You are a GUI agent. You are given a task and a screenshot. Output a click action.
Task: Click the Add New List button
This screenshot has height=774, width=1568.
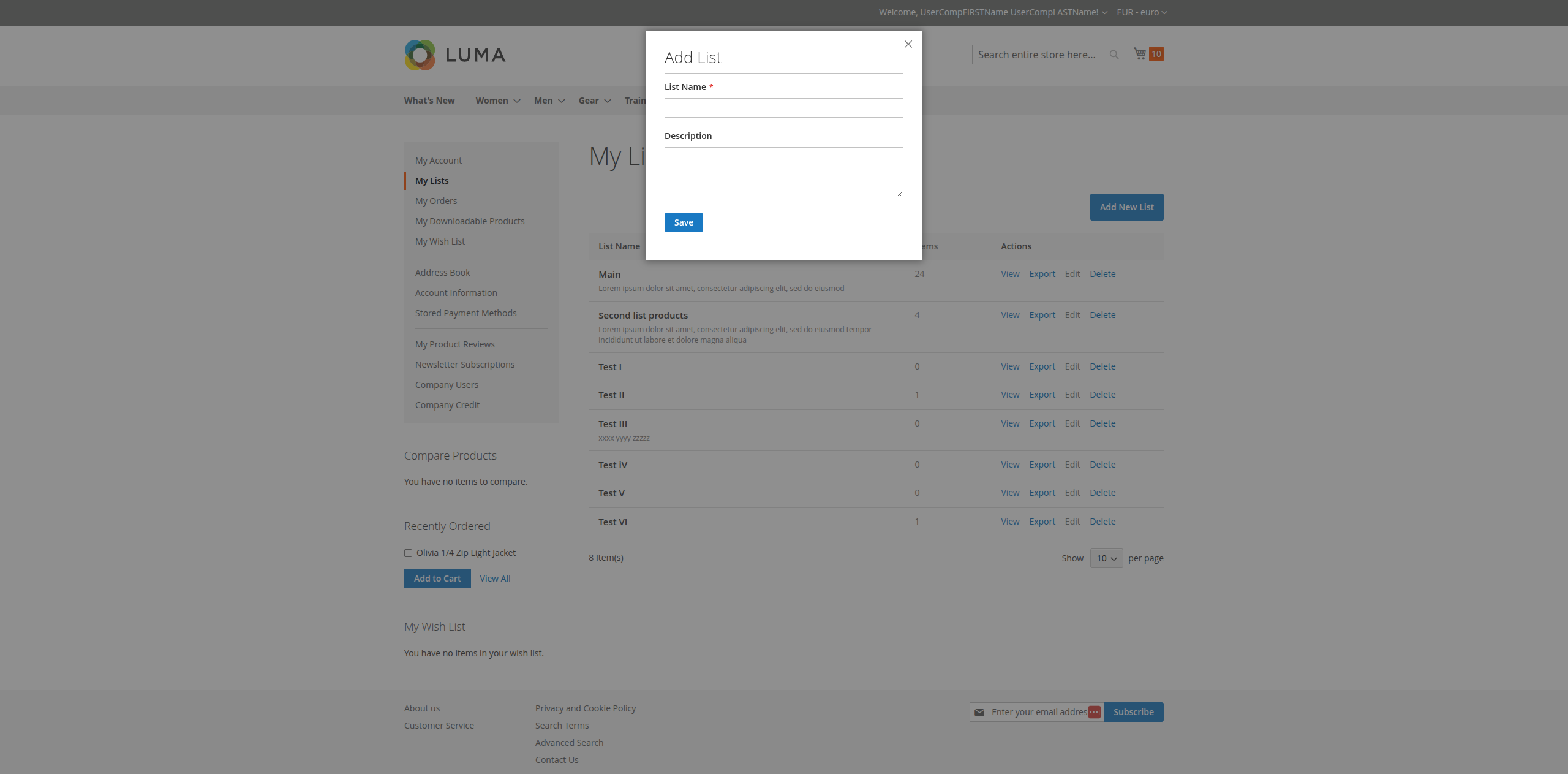(1126, 207)
